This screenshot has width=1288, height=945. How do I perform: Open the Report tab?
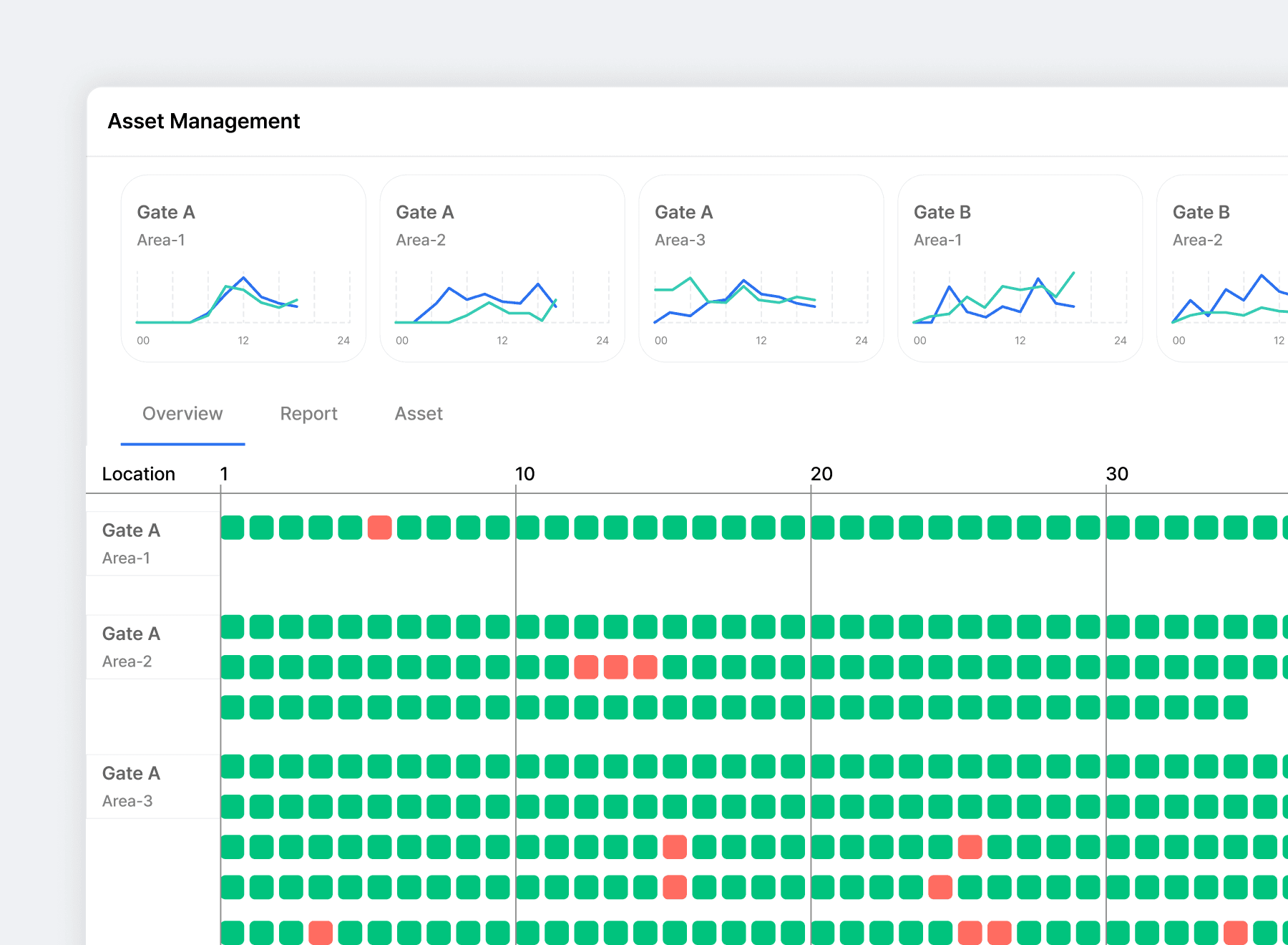(308, 414)
